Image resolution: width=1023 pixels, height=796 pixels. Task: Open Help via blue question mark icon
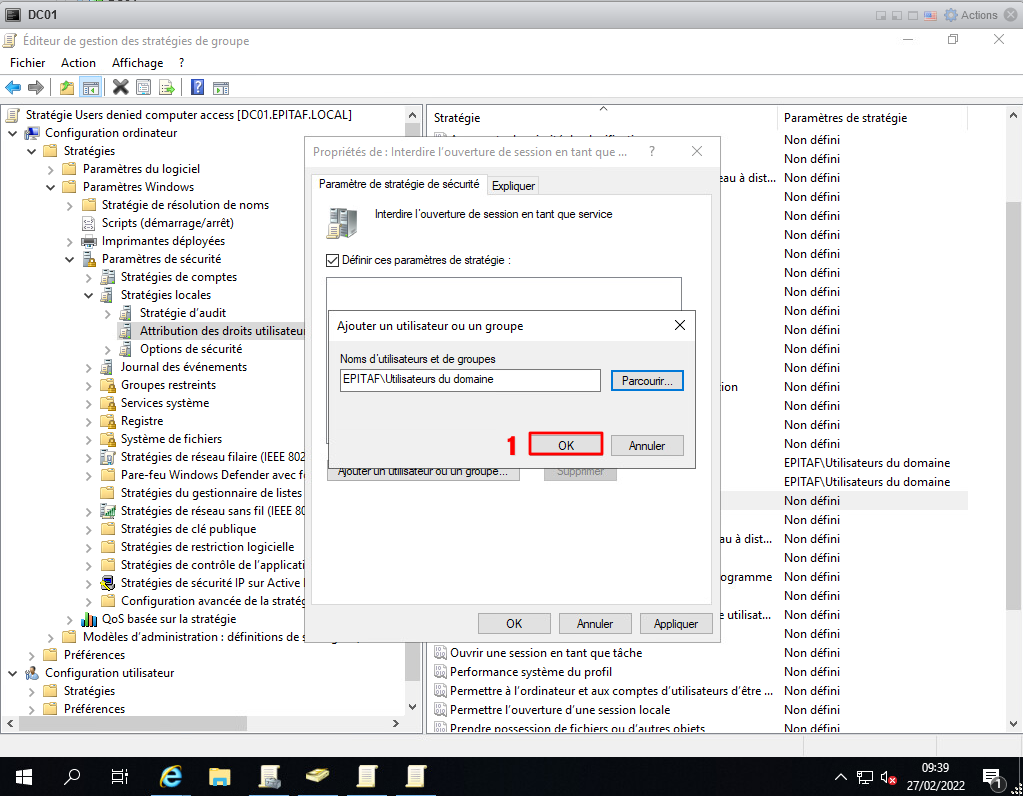pyautogui.click(x=198, y=87)
